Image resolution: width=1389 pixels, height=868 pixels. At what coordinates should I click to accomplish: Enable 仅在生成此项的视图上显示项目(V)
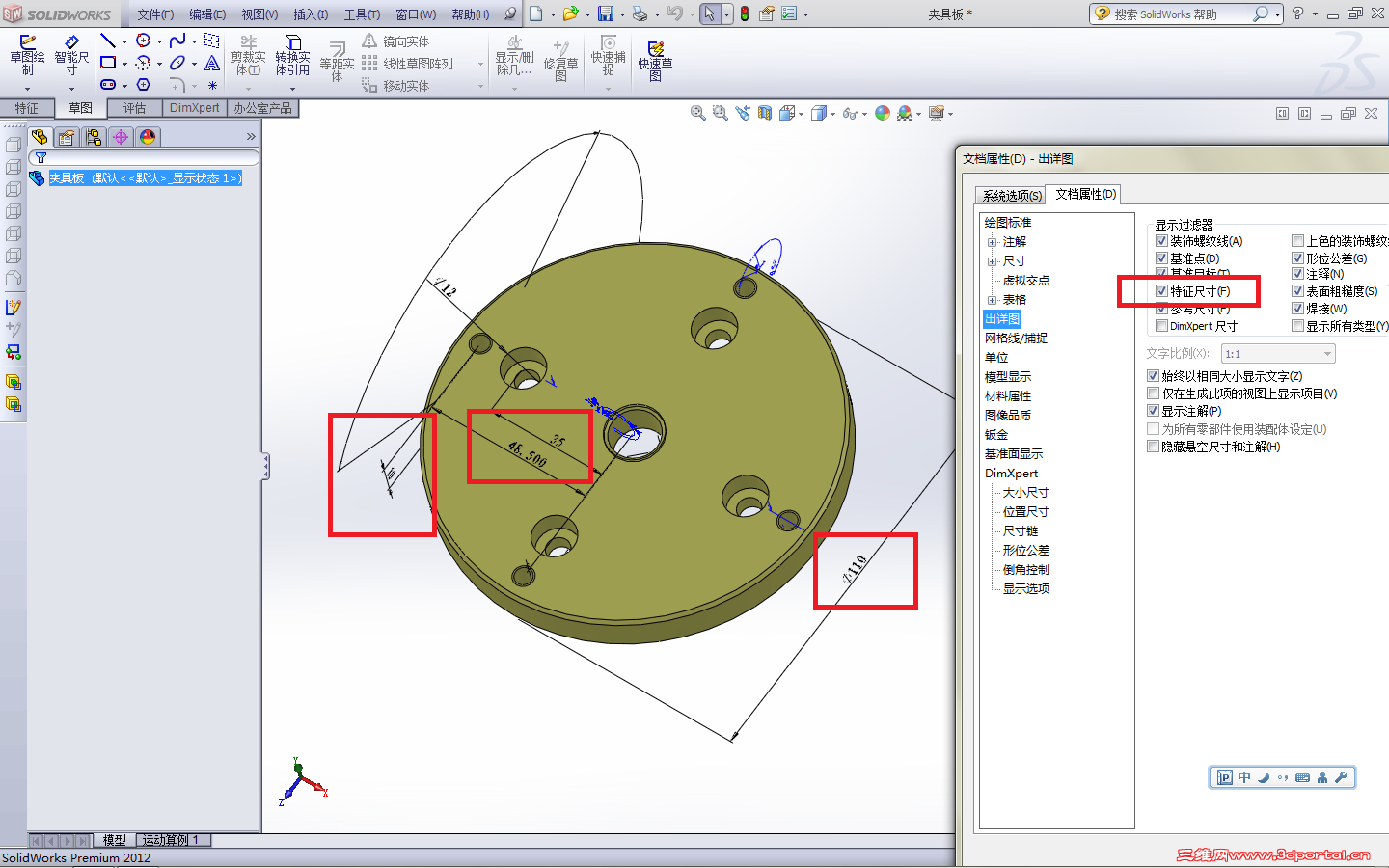[x=1153, y=393]
